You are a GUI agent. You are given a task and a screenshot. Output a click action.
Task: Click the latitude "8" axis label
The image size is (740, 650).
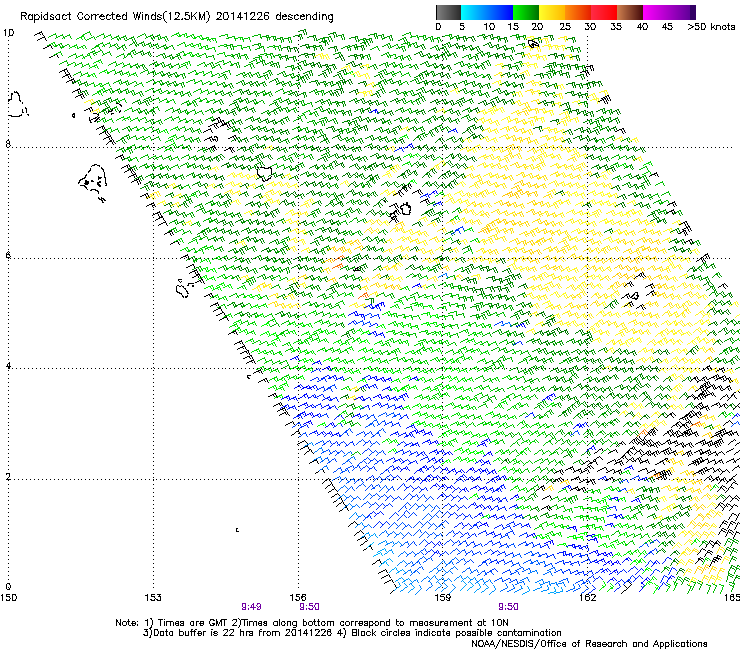click(x=8, y=144)
